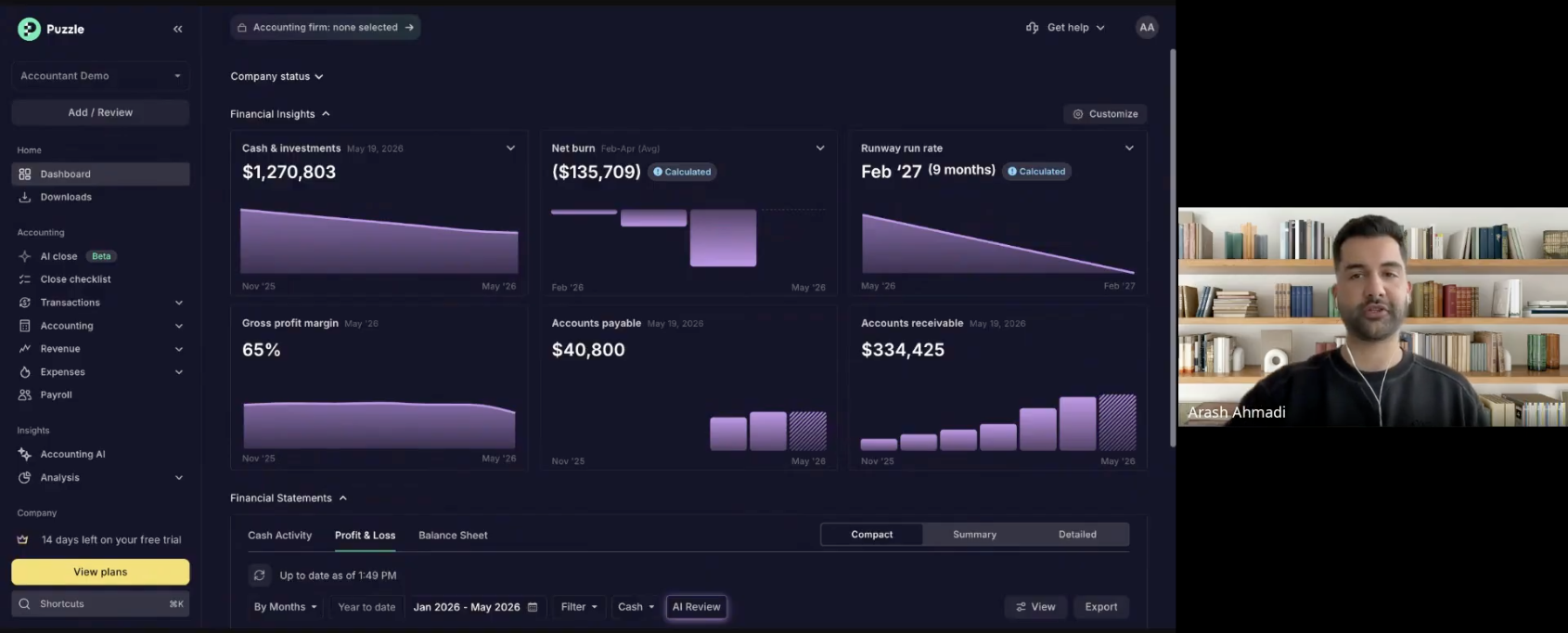Click the refresh icon beside Up to date
Screen dimensions: 1568x633
tap(260, 575)
